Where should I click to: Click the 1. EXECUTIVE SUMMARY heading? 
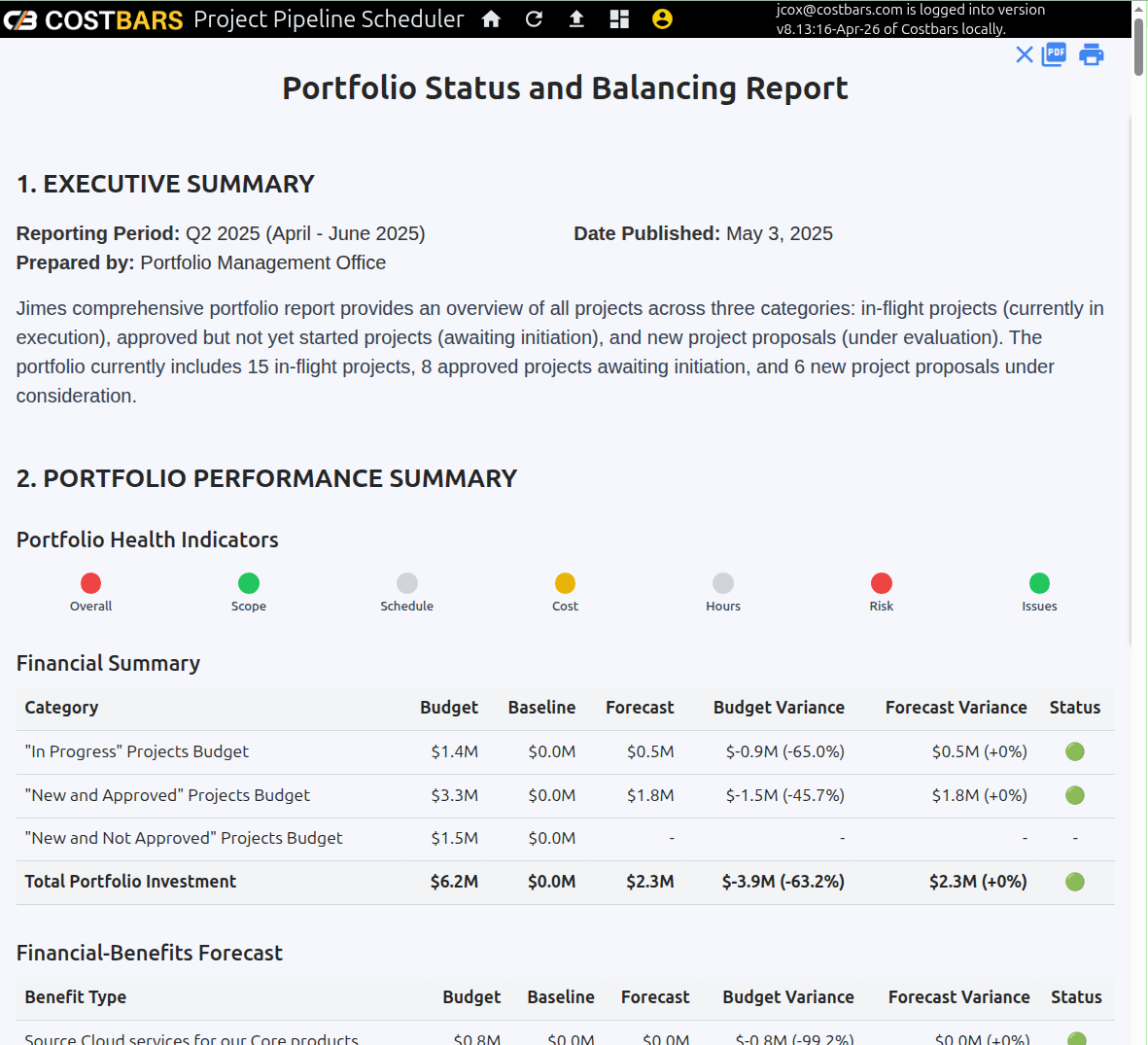(x=165, y=184)
